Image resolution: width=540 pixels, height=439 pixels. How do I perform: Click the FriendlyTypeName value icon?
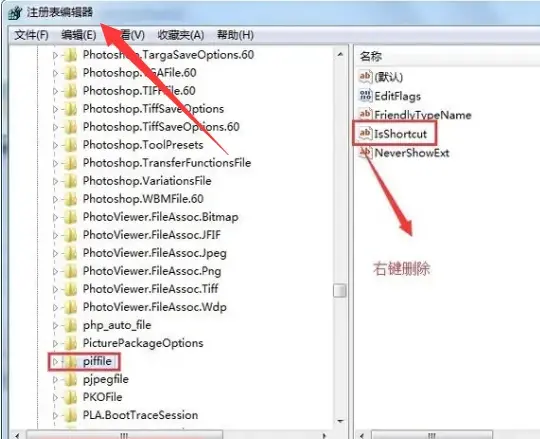pos(365,114)
